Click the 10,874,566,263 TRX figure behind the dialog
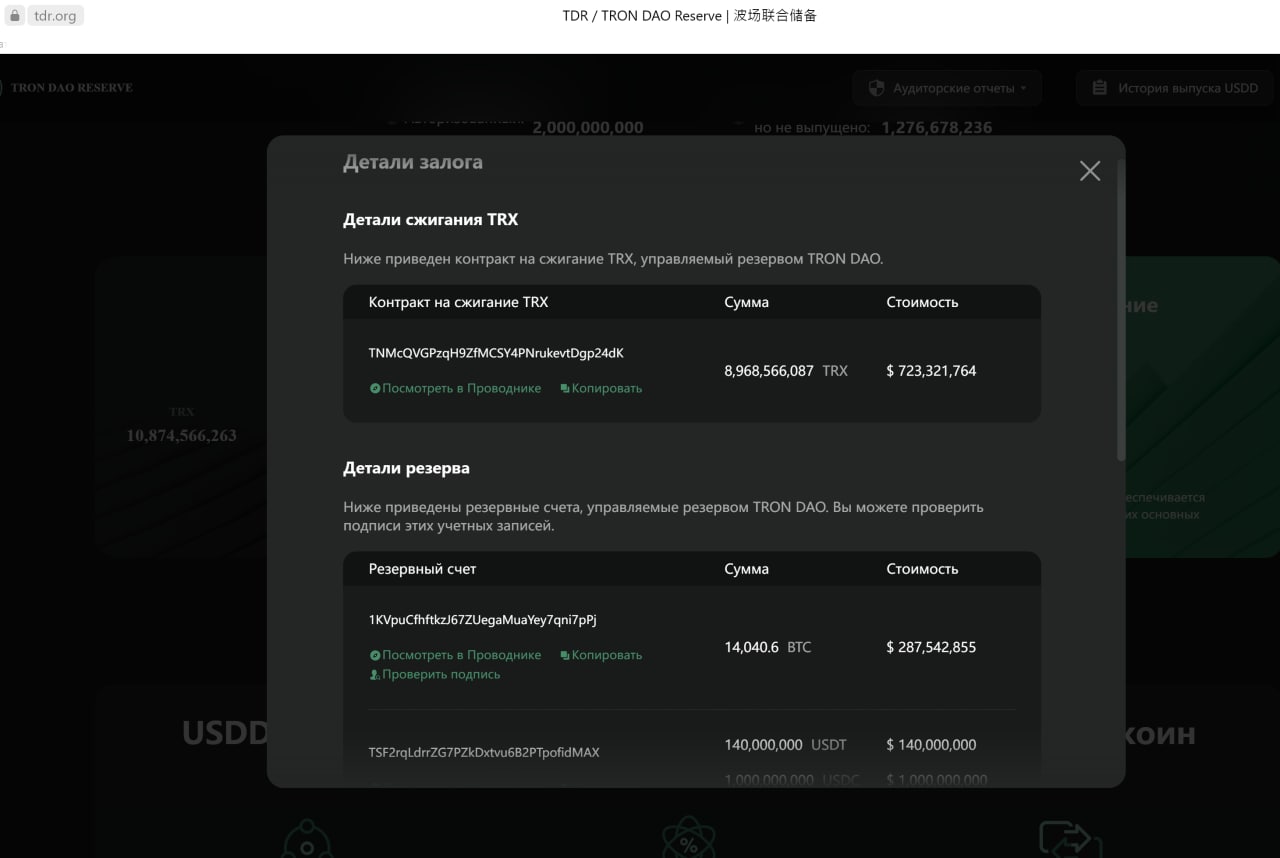1280x858 pixels. (182, 436)
